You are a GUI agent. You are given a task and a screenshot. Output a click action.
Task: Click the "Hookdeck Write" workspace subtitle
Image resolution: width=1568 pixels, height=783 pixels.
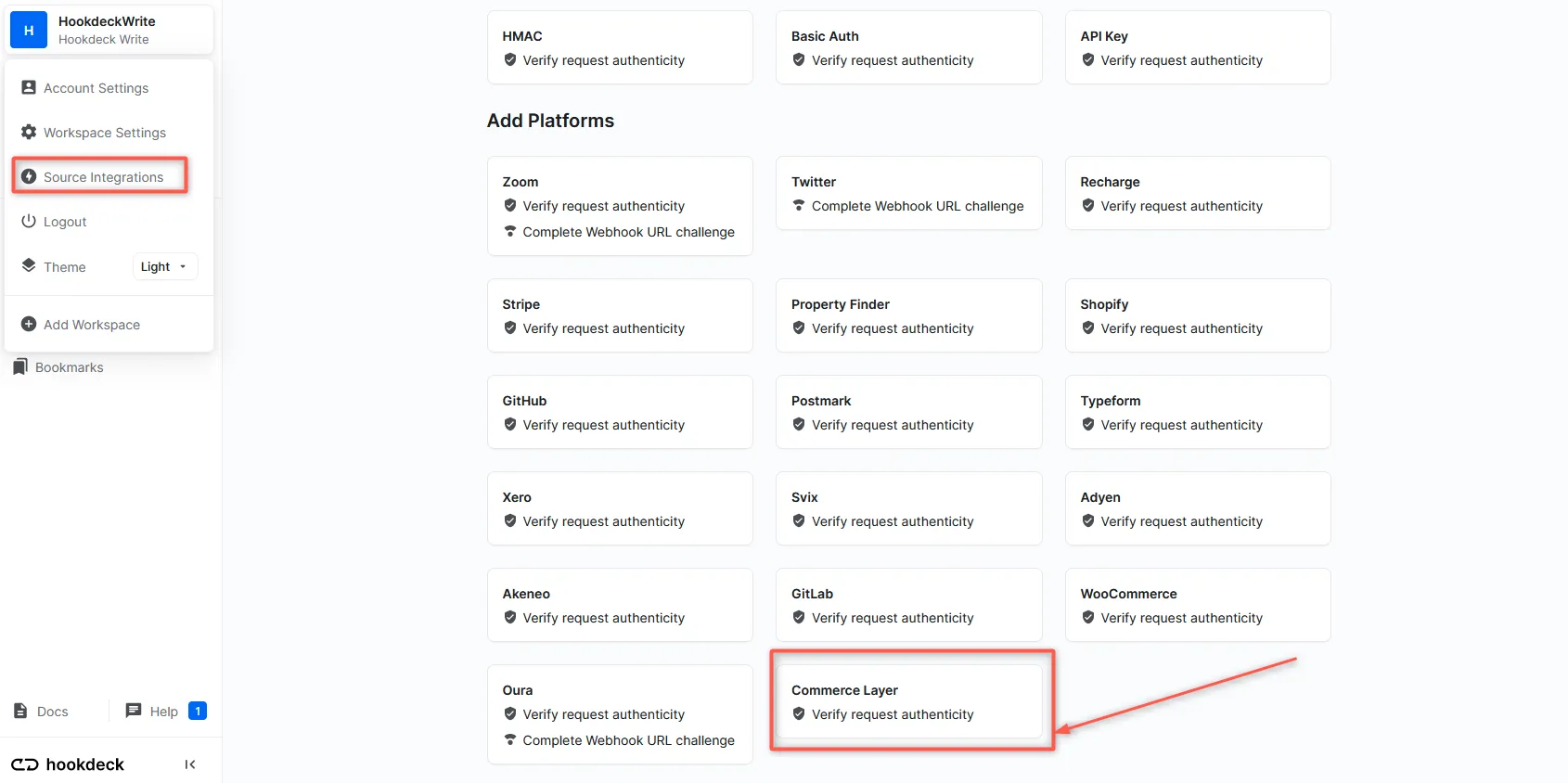click(x=104, y=40)
